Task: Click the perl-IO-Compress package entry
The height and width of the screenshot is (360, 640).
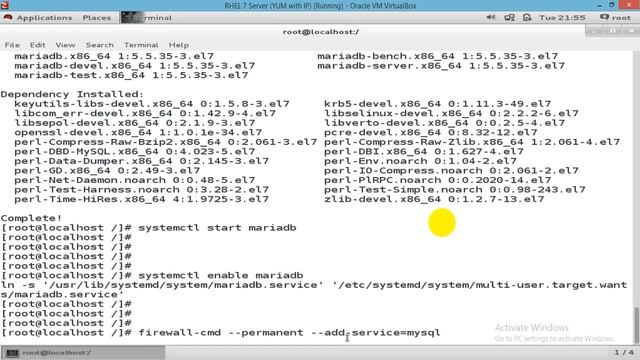Action: [x=451, y=171]
